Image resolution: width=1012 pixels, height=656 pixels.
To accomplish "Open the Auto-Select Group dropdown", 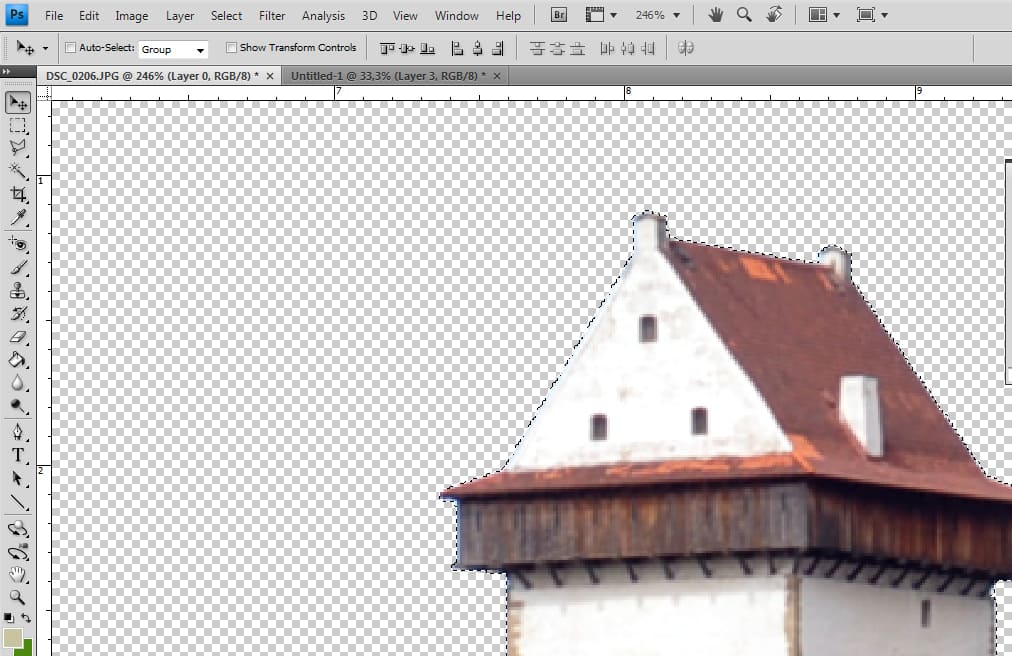I will point(173,49).
